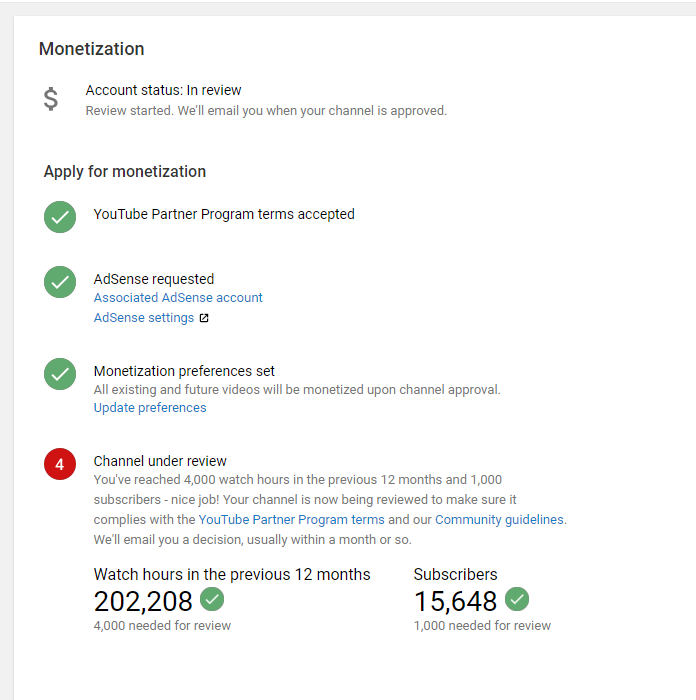Click the Subscribers label
The width and height of the screenshot is (696, 700).
(455, 575)
